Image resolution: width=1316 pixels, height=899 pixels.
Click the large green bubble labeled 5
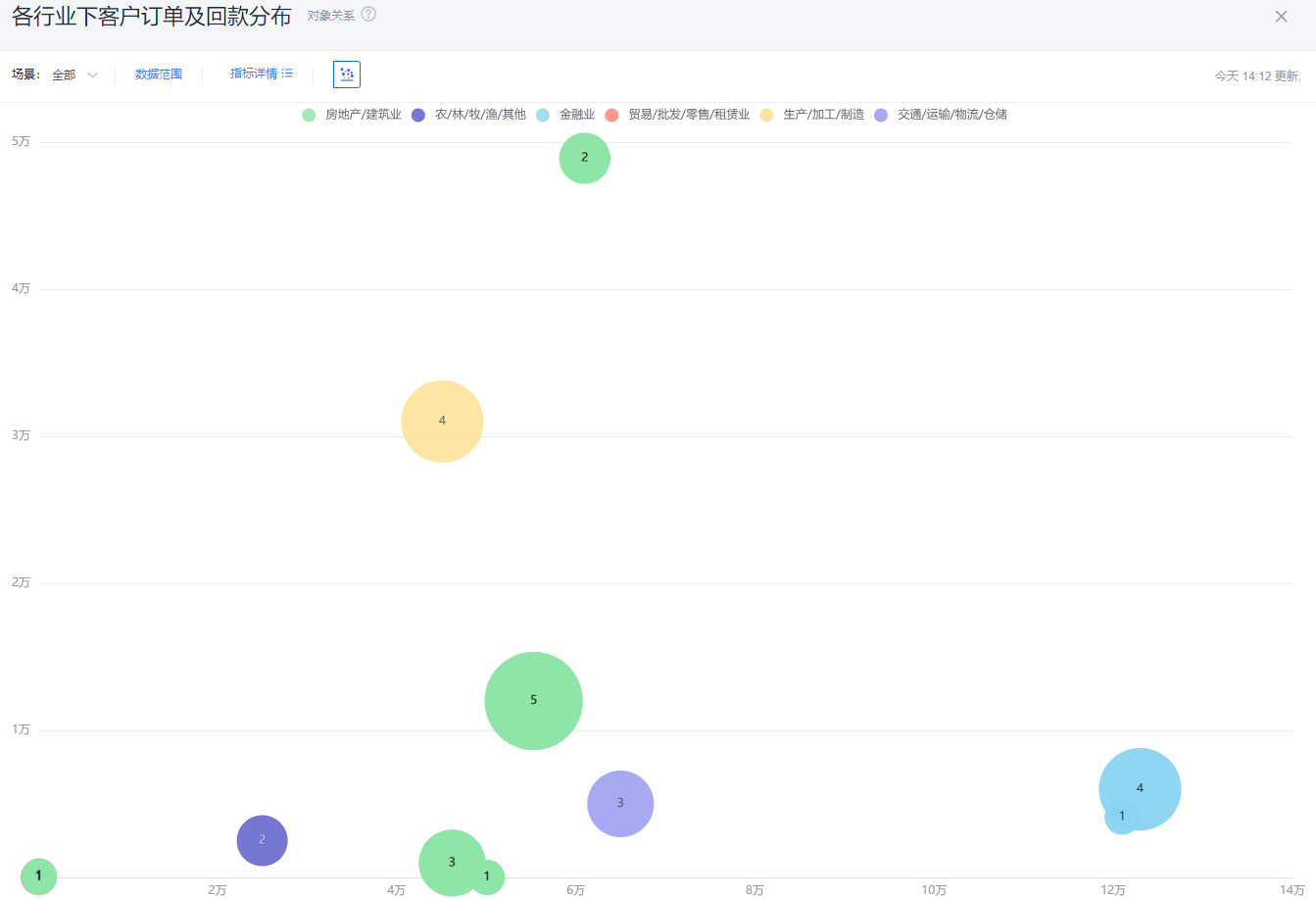tap(533, 701)
